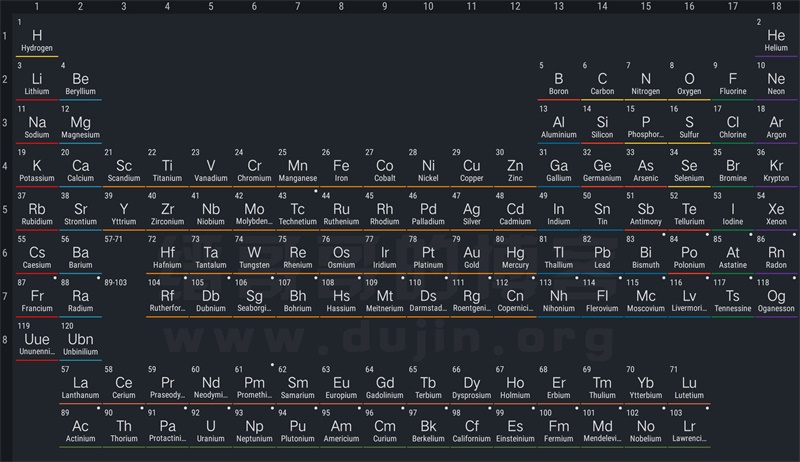Click the Calcium cell
800x462 pixels.
[x=81, y=166]
